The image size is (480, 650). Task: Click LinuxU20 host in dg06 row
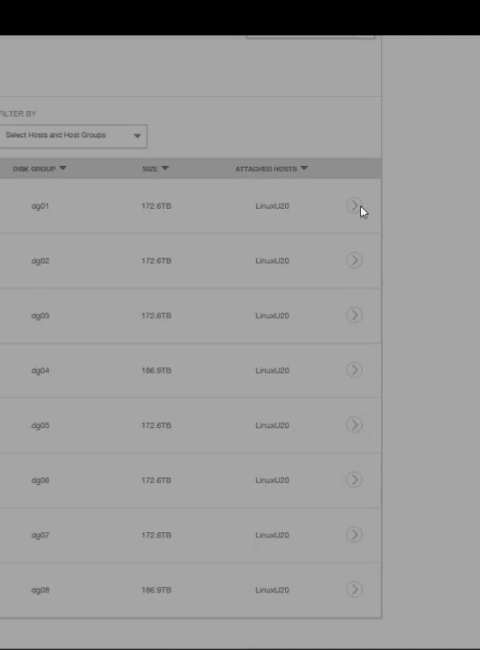click(x=272, y=480)
